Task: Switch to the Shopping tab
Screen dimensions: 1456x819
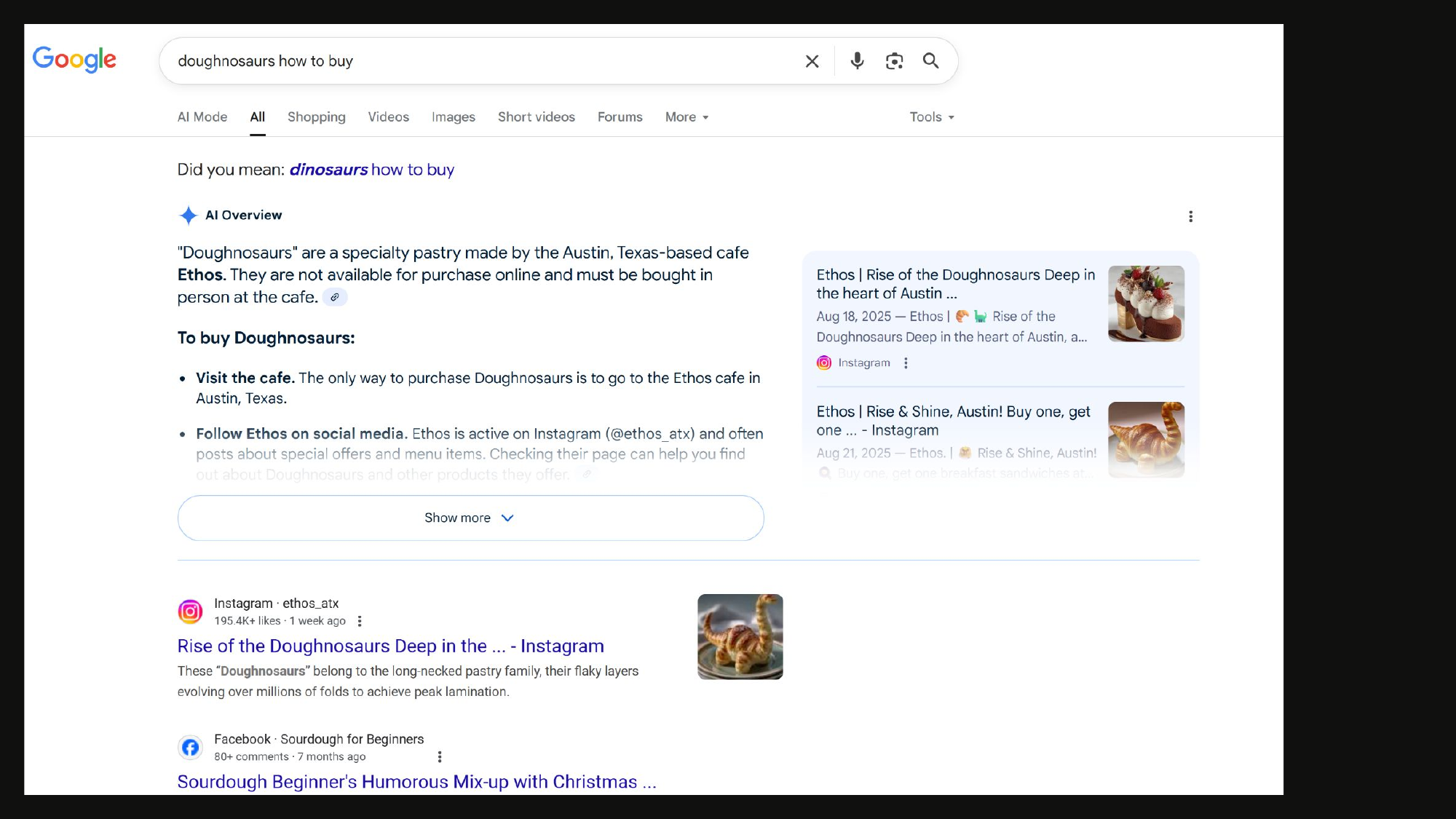Action: (x=316, y=117)
